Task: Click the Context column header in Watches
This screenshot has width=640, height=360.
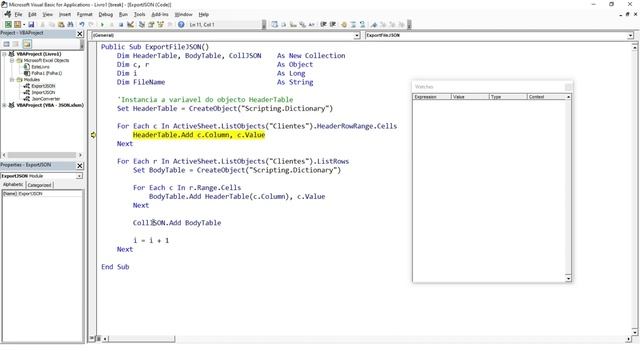Action: pyautogui.click(x=546, y=97)
